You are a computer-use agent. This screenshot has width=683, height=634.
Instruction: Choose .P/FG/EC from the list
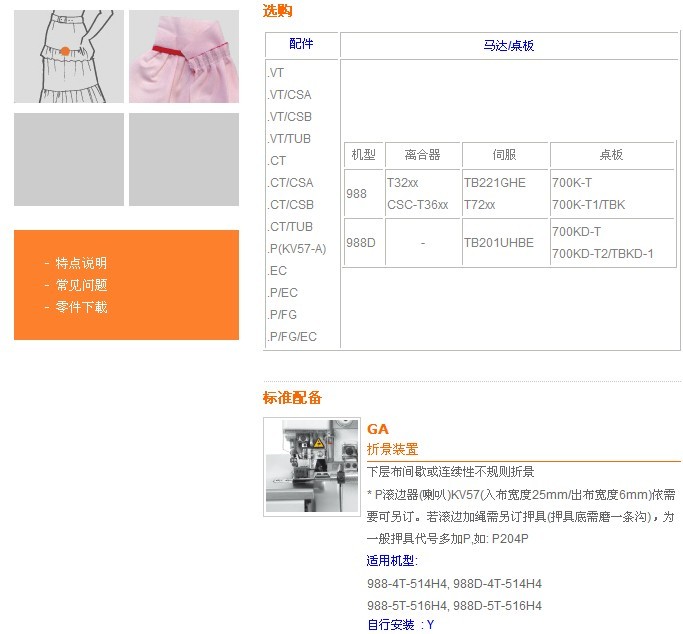291,337
